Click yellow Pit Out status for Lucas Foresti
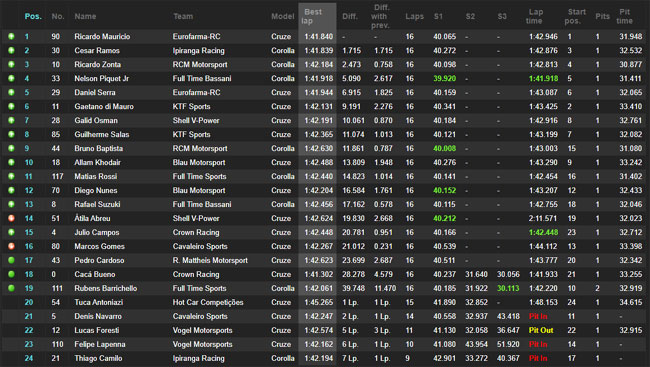This screenshot has width=650, height=367. (541, 331)
